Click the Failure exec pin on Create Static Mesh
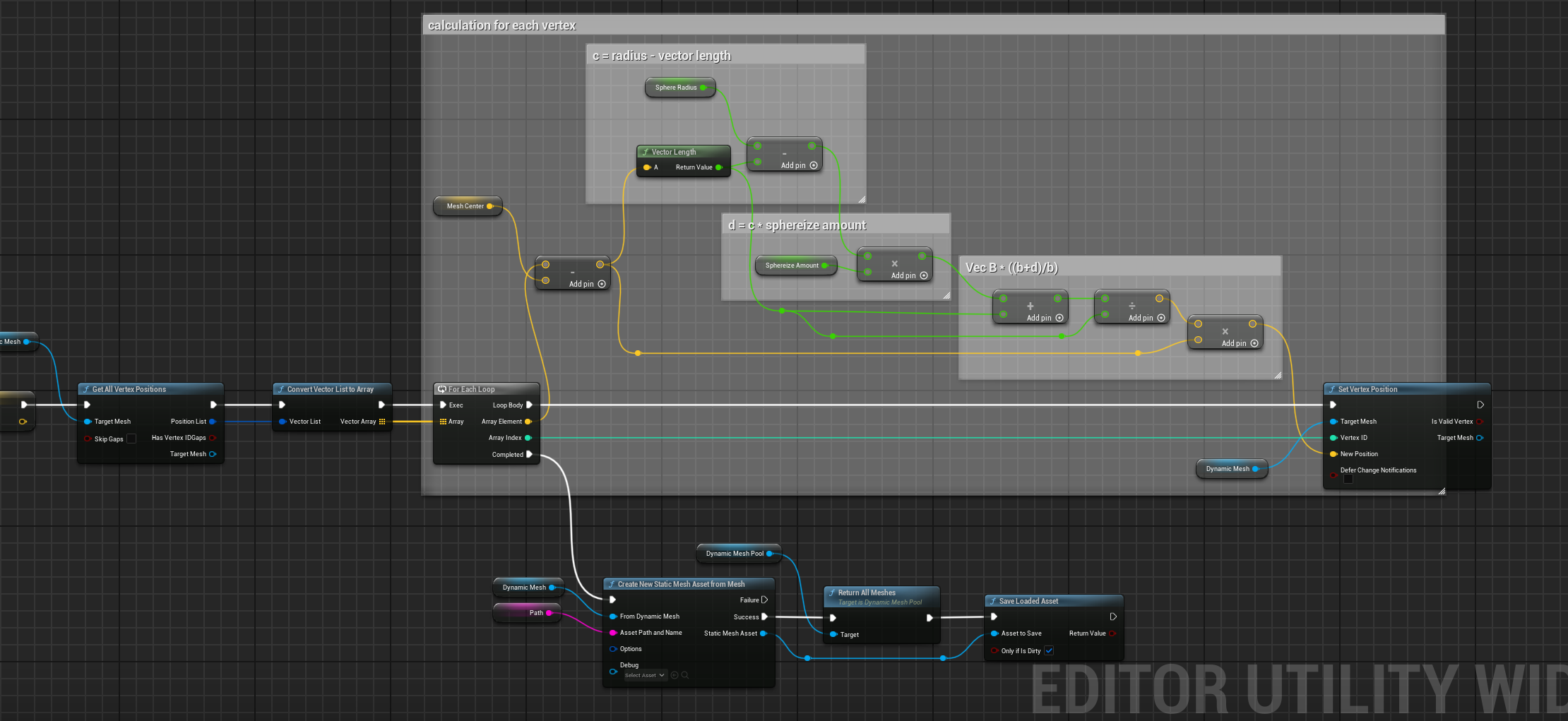 [x=764, y=600]
